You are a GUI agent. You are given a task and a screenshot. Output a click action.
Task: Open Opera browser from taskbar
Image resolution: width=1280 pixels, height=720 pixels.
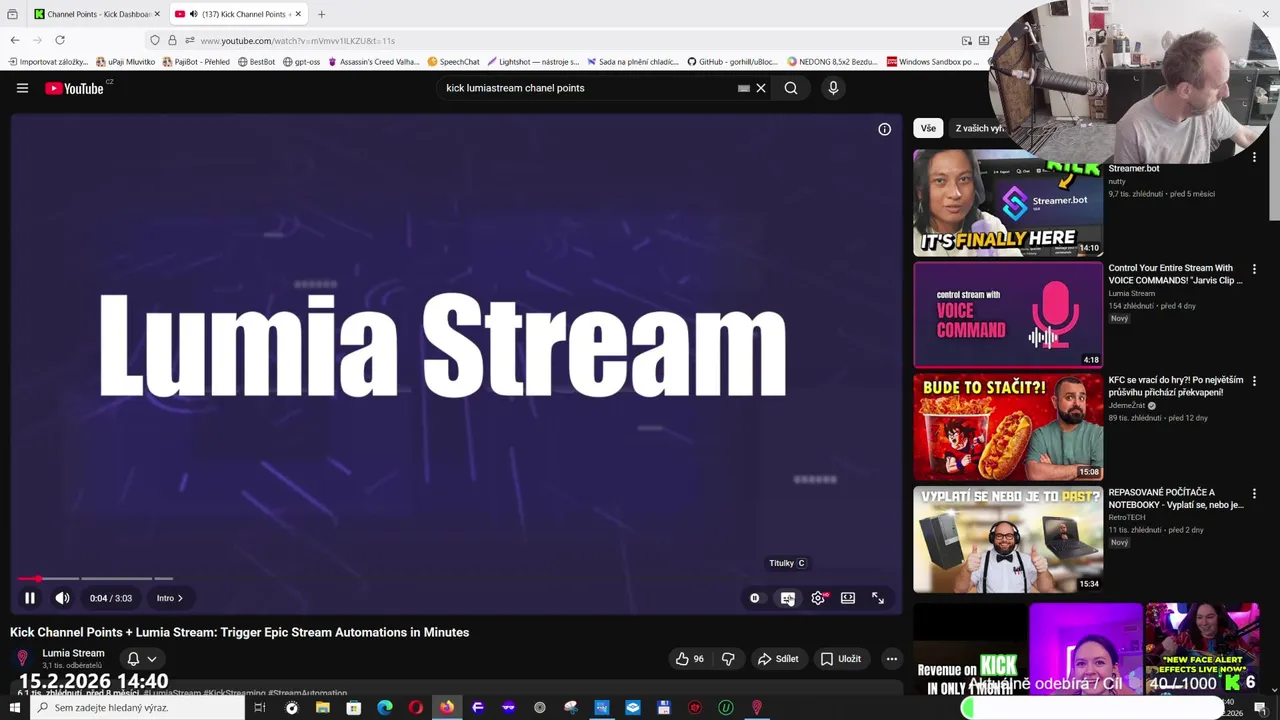[416, 708]
